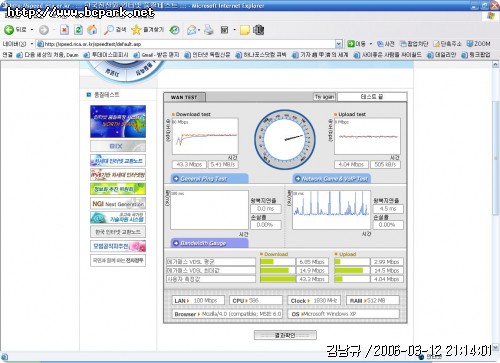This screenshot has width=500, height=363.
Task: Open the Back button history dropdown arrow
Action: coord(32,30)
